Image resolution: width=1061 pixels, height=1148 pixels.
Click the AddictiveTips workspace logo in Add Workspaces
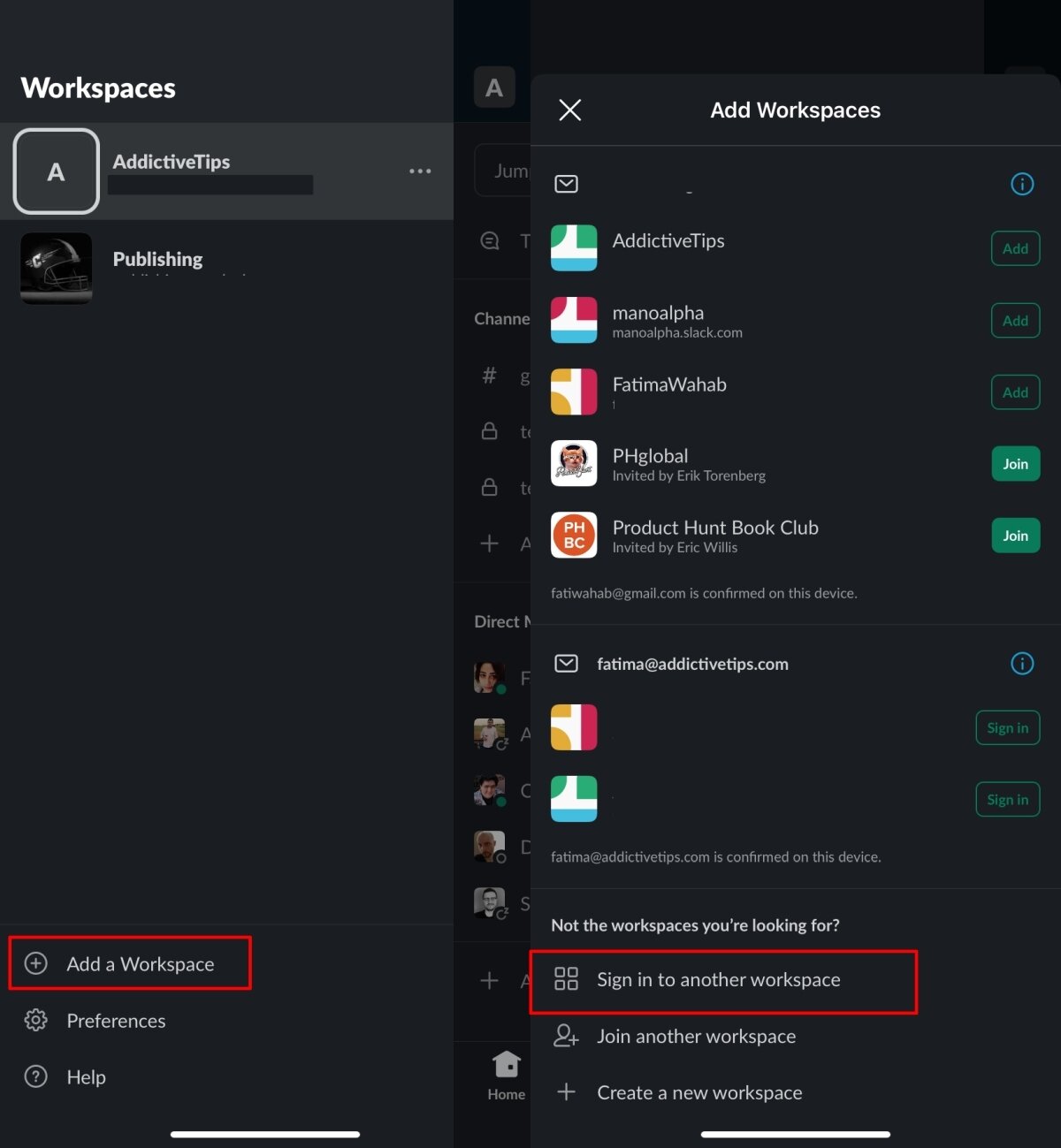pyautogui.click(x=574, y=248)
